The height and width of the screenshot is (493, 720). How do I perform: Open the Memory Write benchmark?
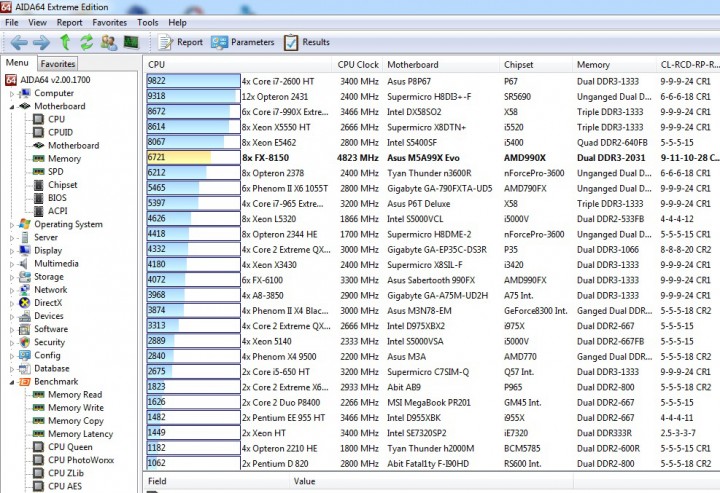click(x=76, y=408)
